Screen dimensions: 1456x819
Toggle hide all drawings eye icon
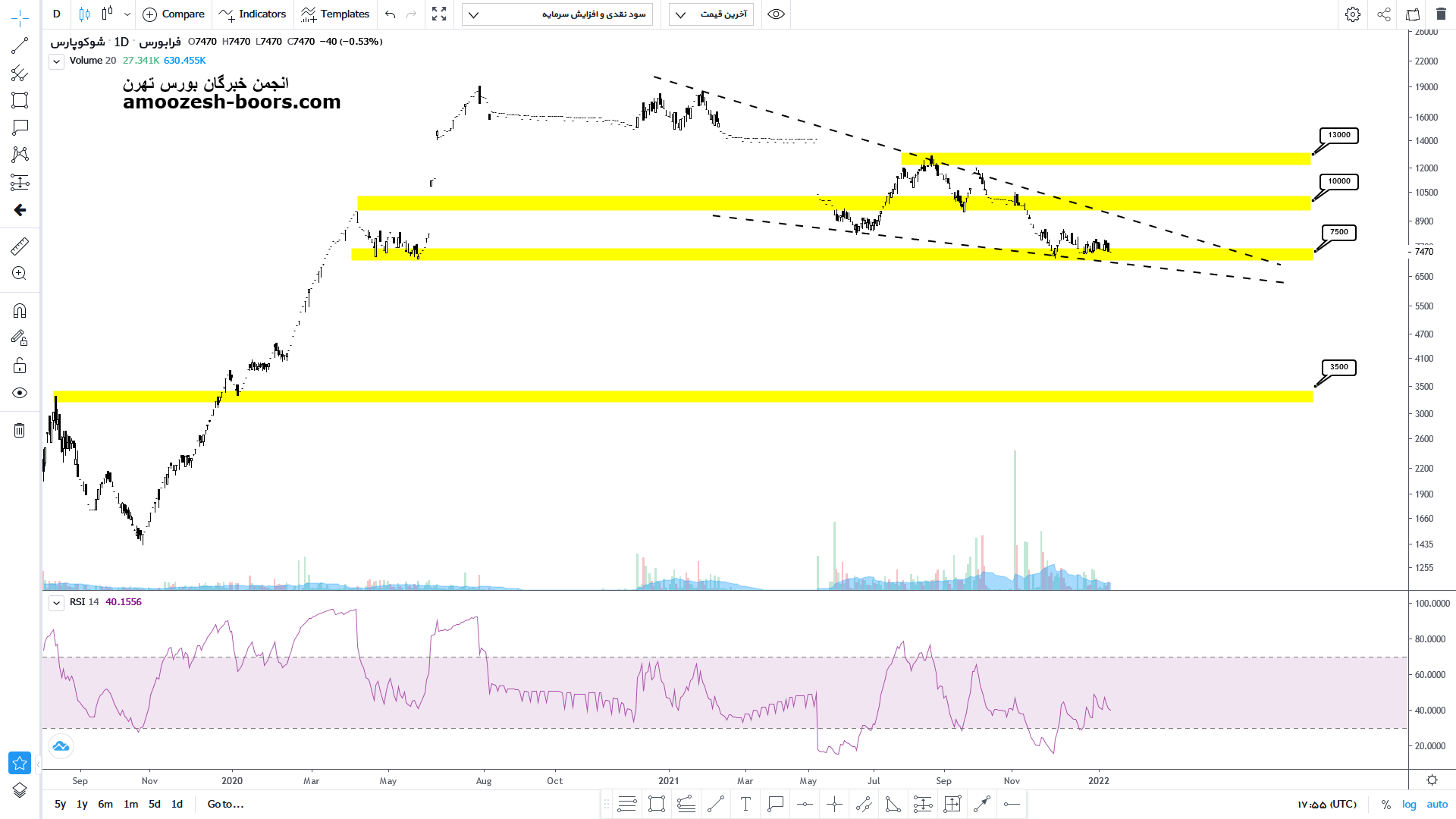click(20, 393)
